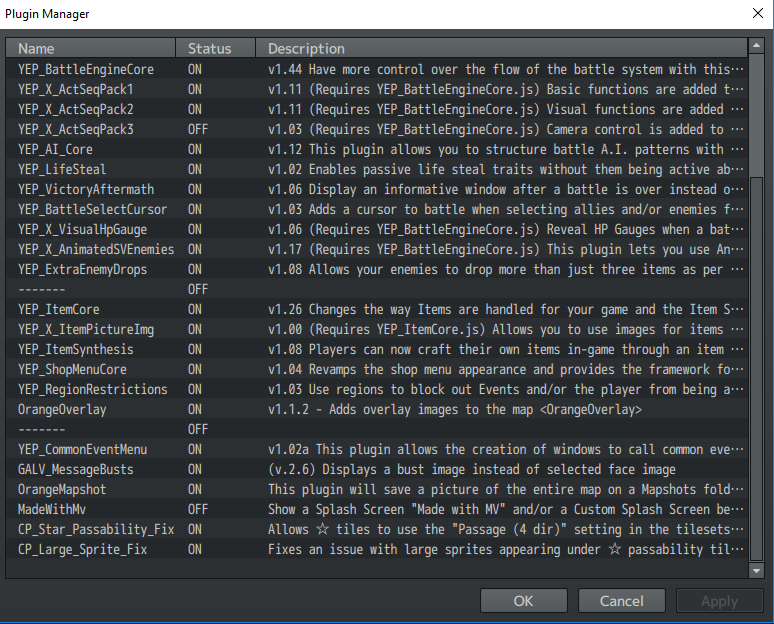The width and height of the screenshot is (774, 624).
Task: Click the Status column header
Action: click(x=215, y=48)
